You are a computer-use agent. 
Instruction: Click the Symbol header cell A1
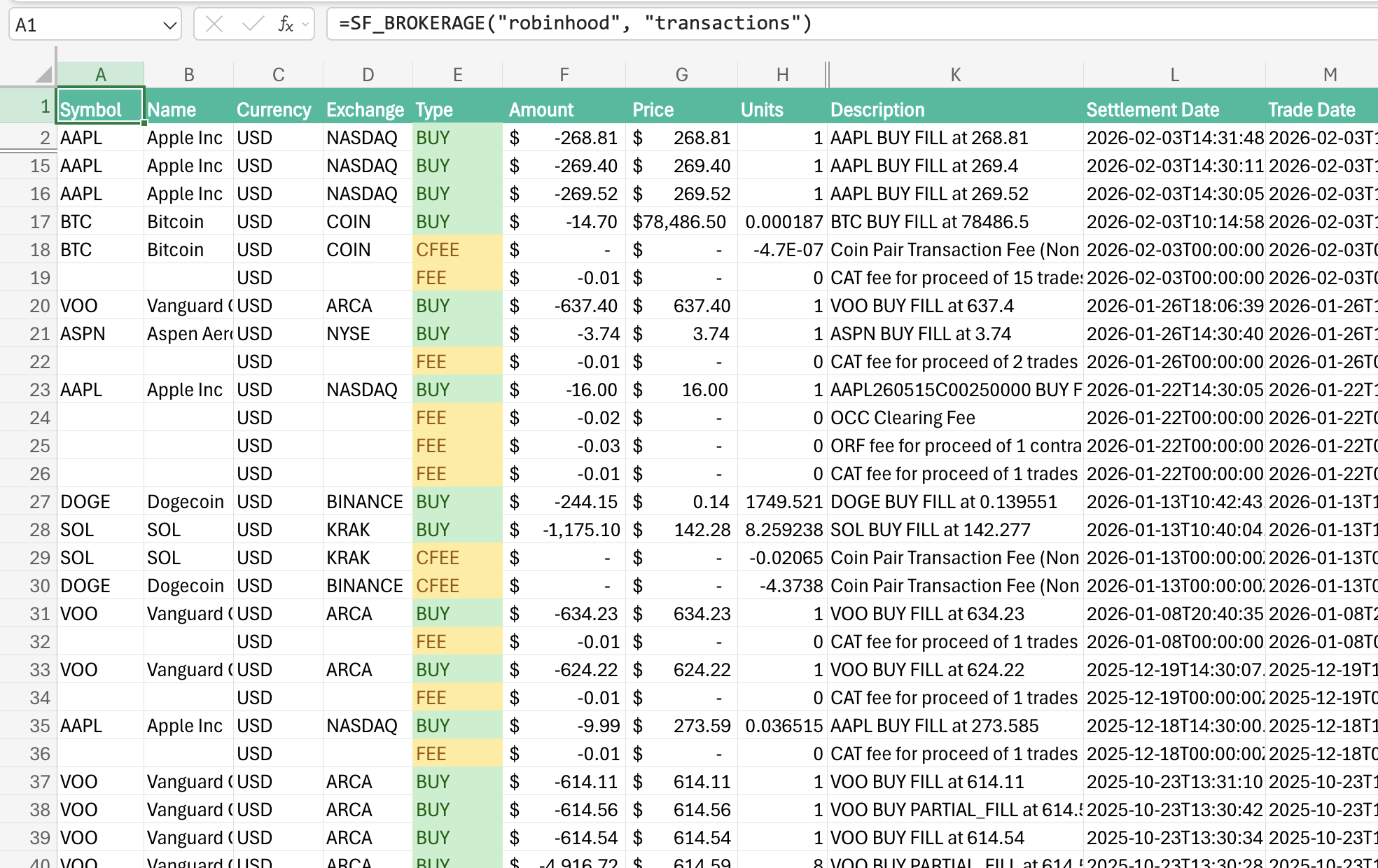click(99, 109)
